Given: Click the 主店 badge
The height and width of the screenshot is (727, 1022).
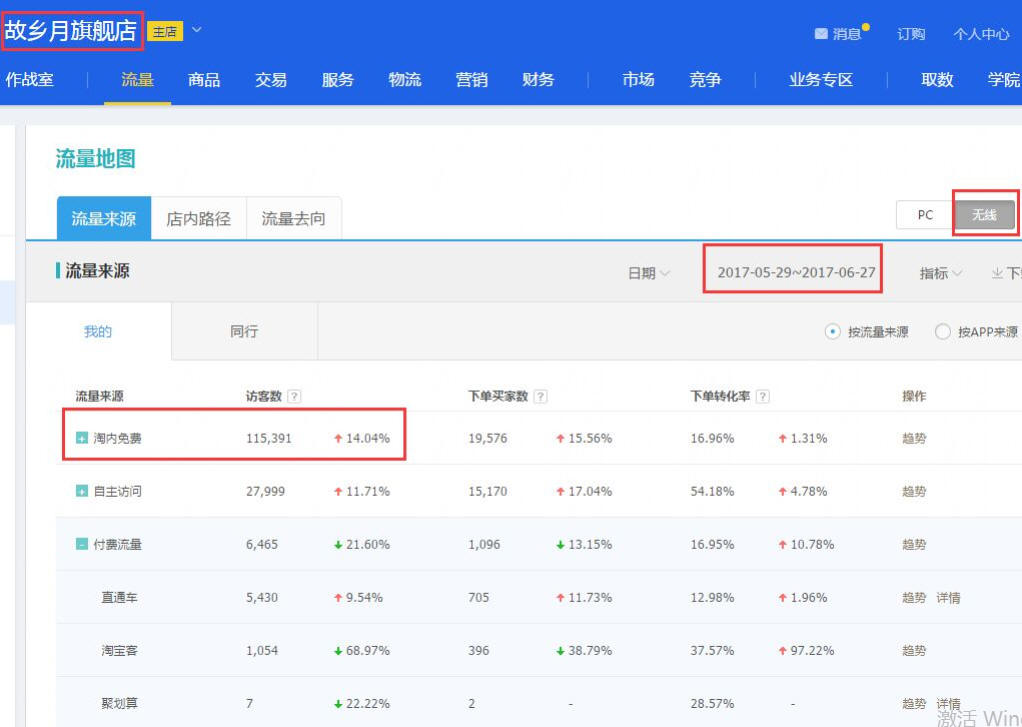Looking at the screenshot, I should (x=165, y=31).
